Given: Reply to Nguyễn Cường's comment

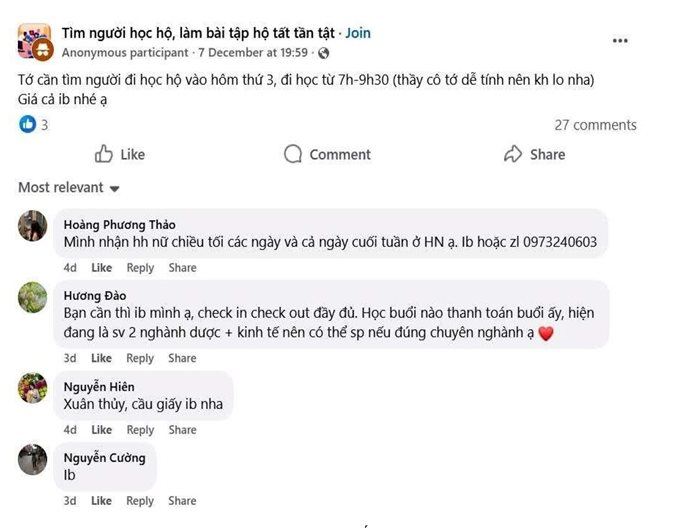Looking at the screenshot, I should tap(140, 501).
